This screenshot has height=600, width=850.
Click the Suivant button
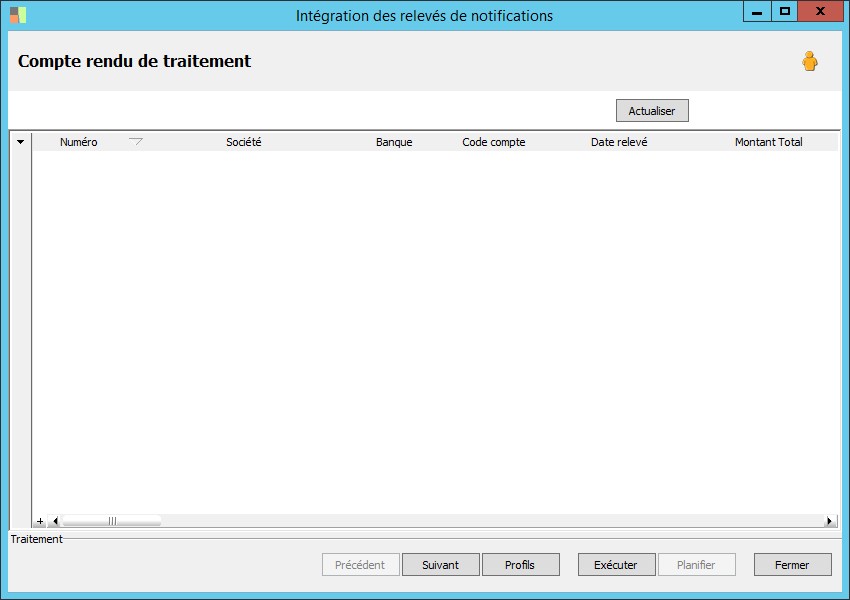[x=441, y=565]
